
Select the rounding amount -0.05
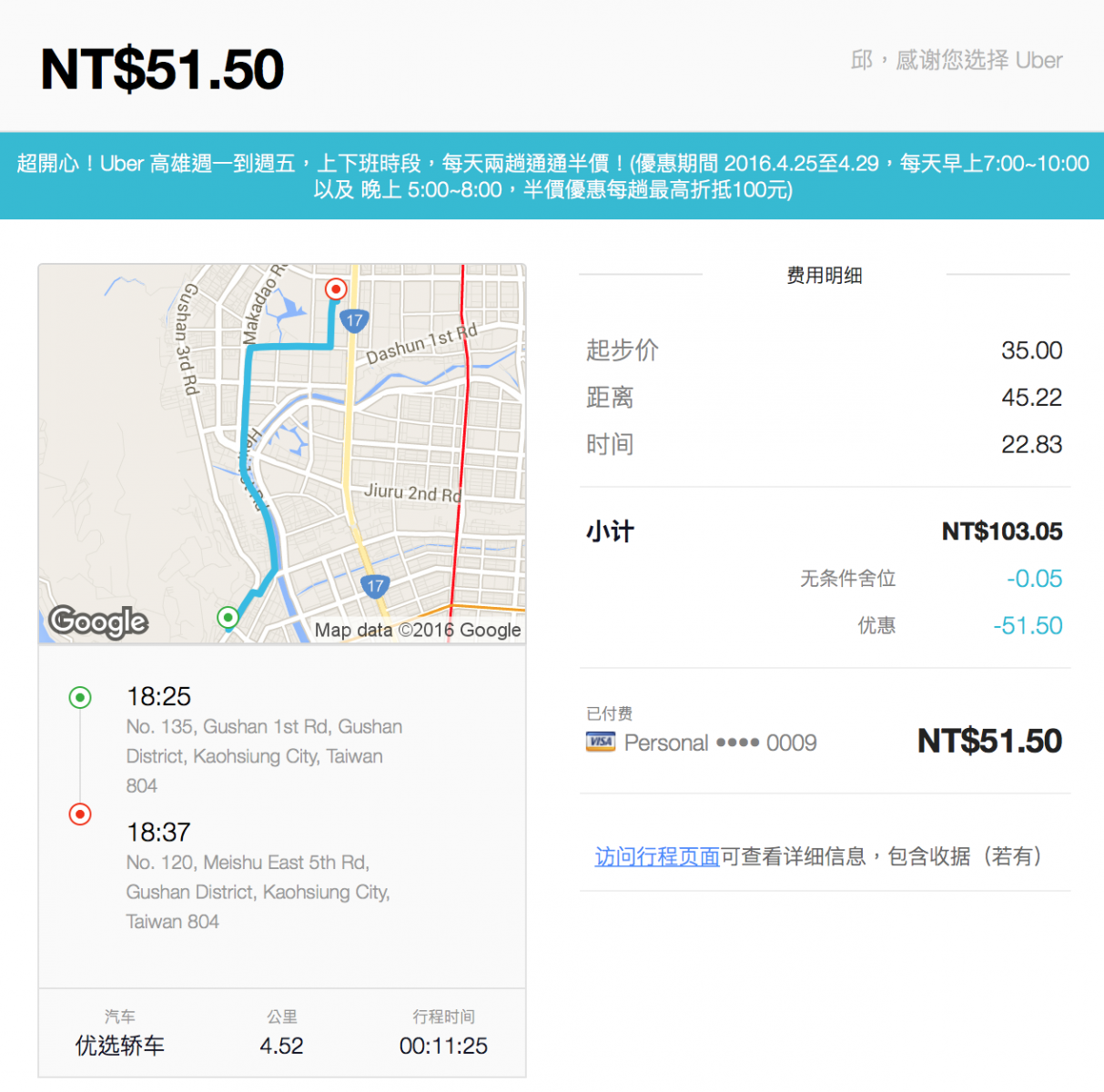pos(1034,579)
